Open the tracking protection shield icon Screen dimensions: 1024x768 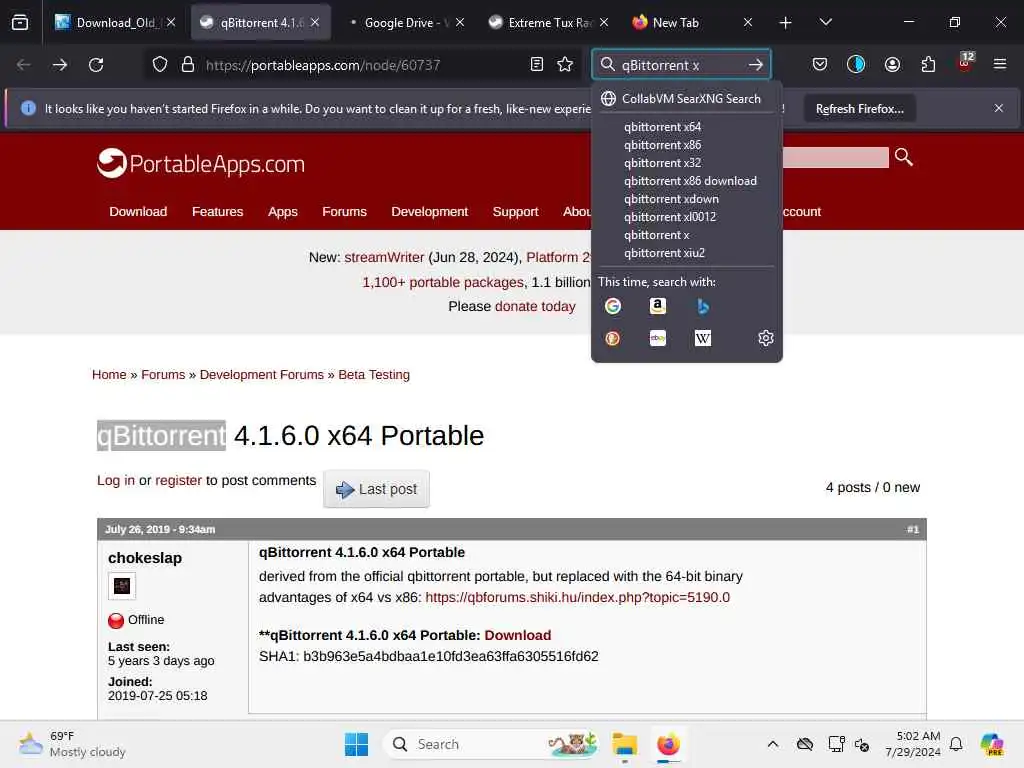pyautogui.click(x=160, y=65)
